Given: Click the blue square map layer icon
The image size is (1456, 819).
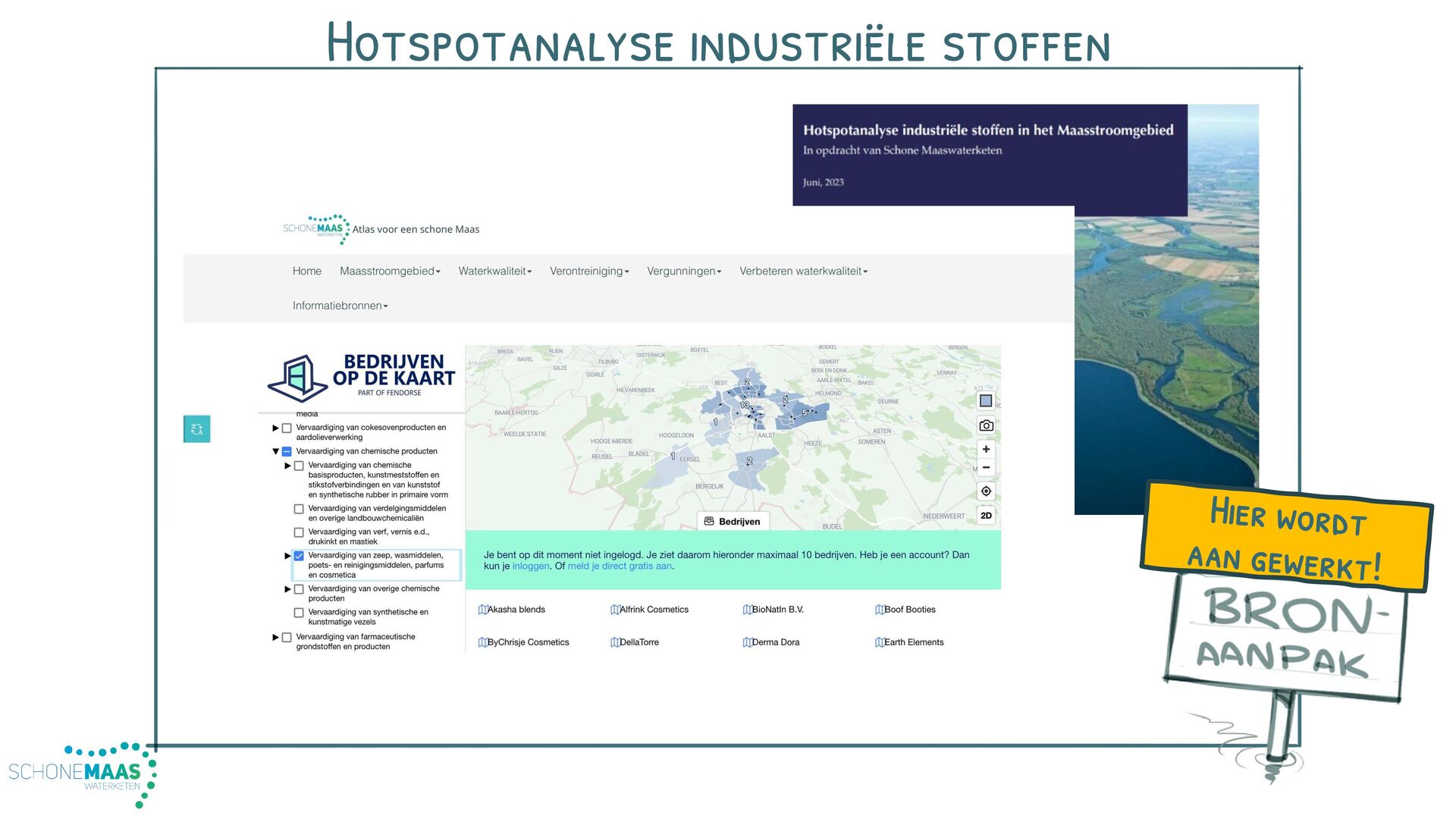Looking at the screenshot, I should pos(986,400).
